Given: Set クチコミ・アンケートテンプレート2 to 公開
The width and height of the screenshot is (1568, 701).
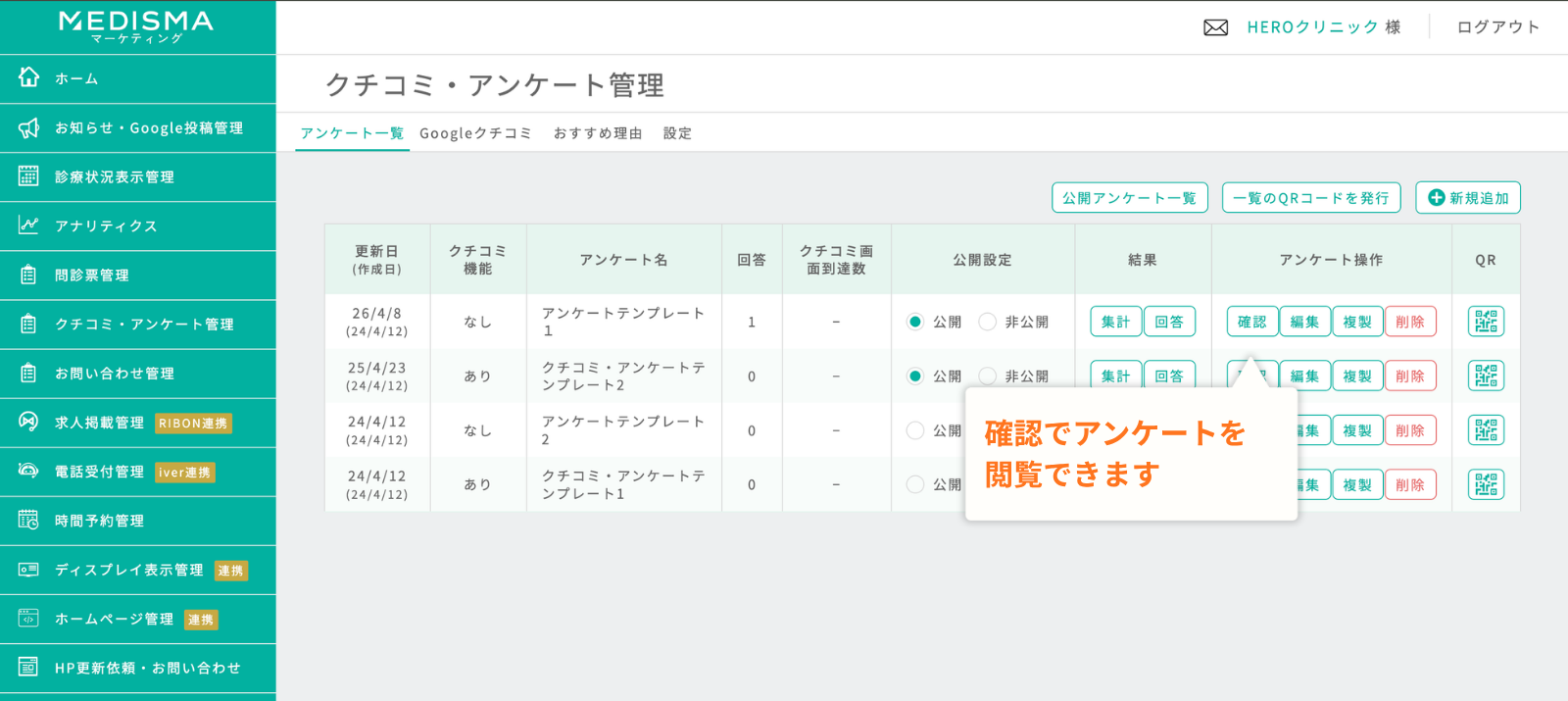Looking at the screenshot, I should (915, 376).
